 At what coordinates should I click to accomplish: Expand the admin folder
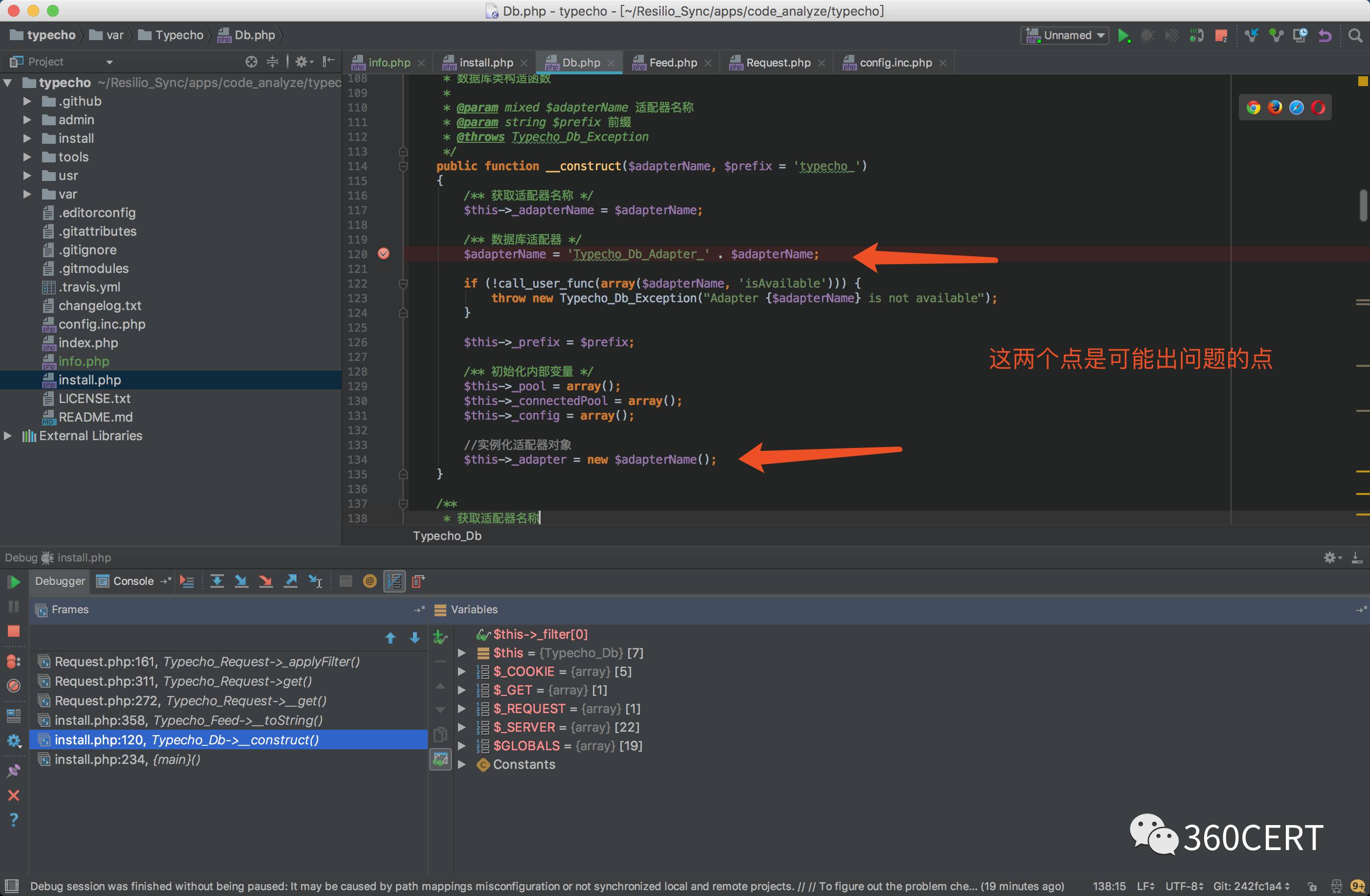click(27, 120)
